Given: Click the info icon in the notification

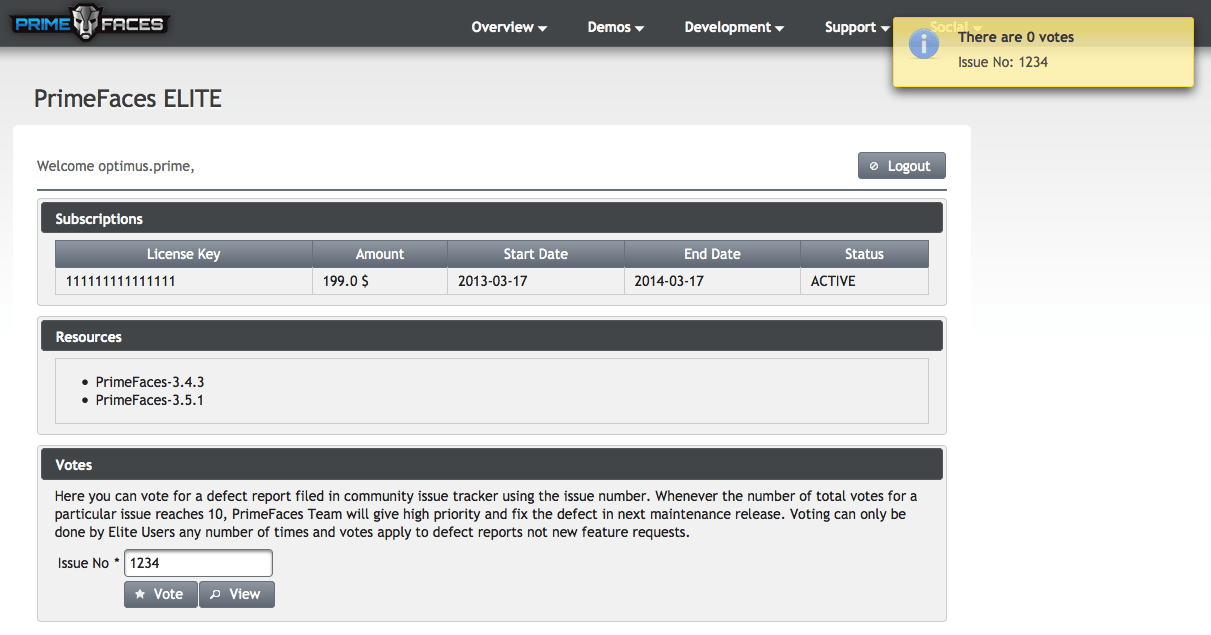Looking at the screenshot, I should tap(924, 45).
